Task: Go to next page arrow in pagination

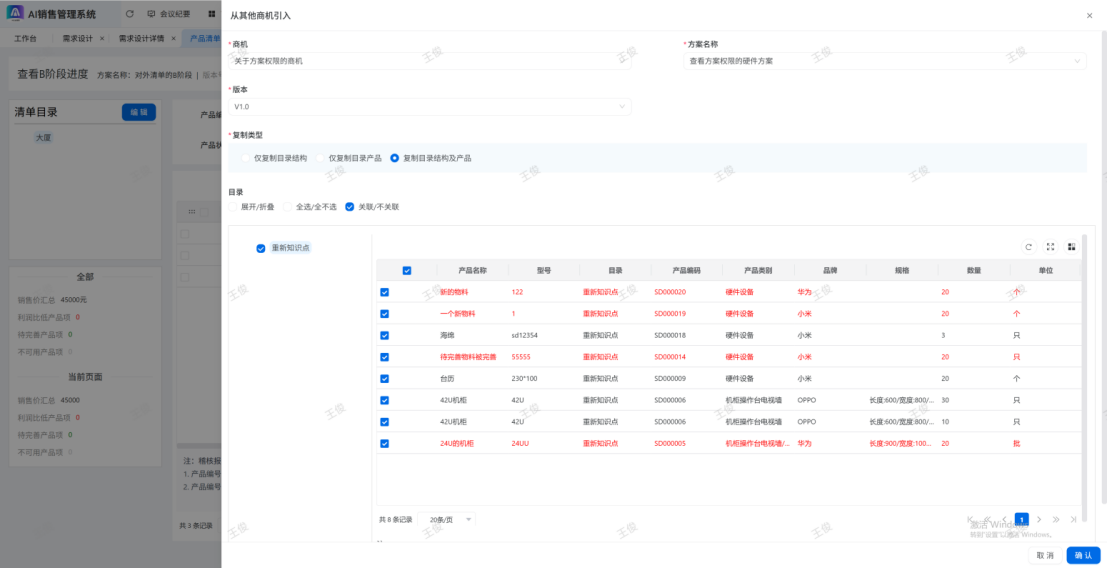Action: point(1039,520)
